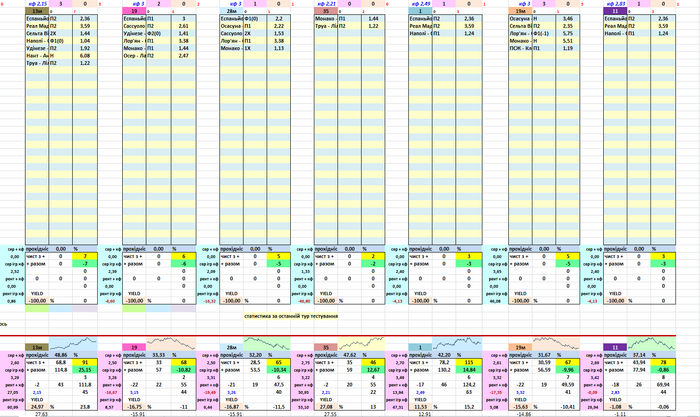Click the odds cell 5,51

[x=568, y=41]
